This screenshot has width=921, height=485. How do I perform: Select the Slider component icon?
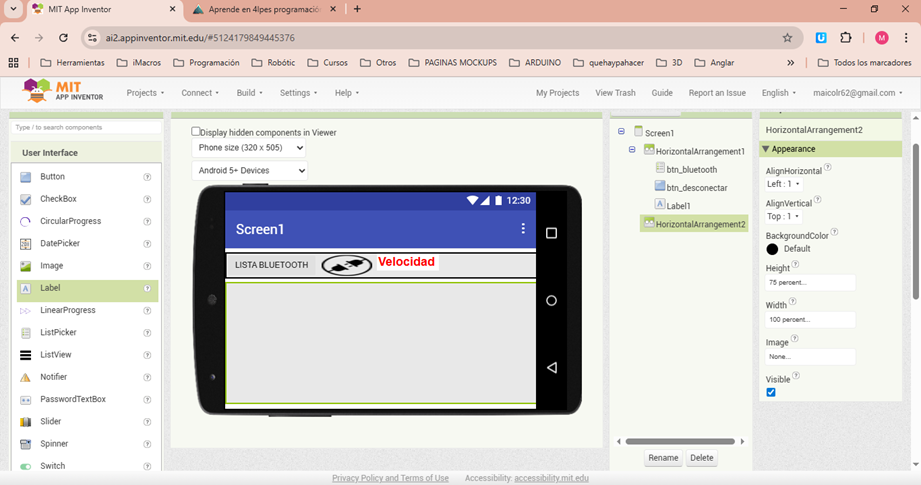point(26,421)
